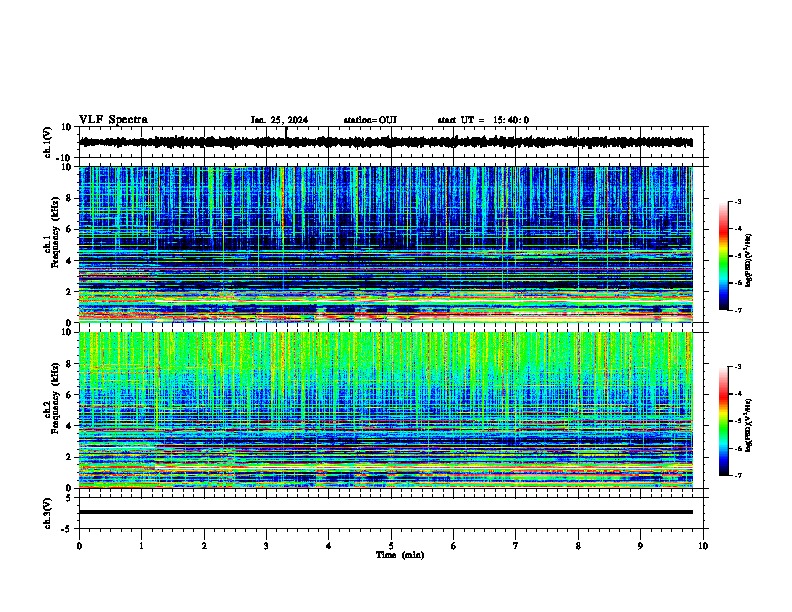Click time axis tick label "8"
The height and width of the screenshot is (612, 792).
tap(578, 546)
